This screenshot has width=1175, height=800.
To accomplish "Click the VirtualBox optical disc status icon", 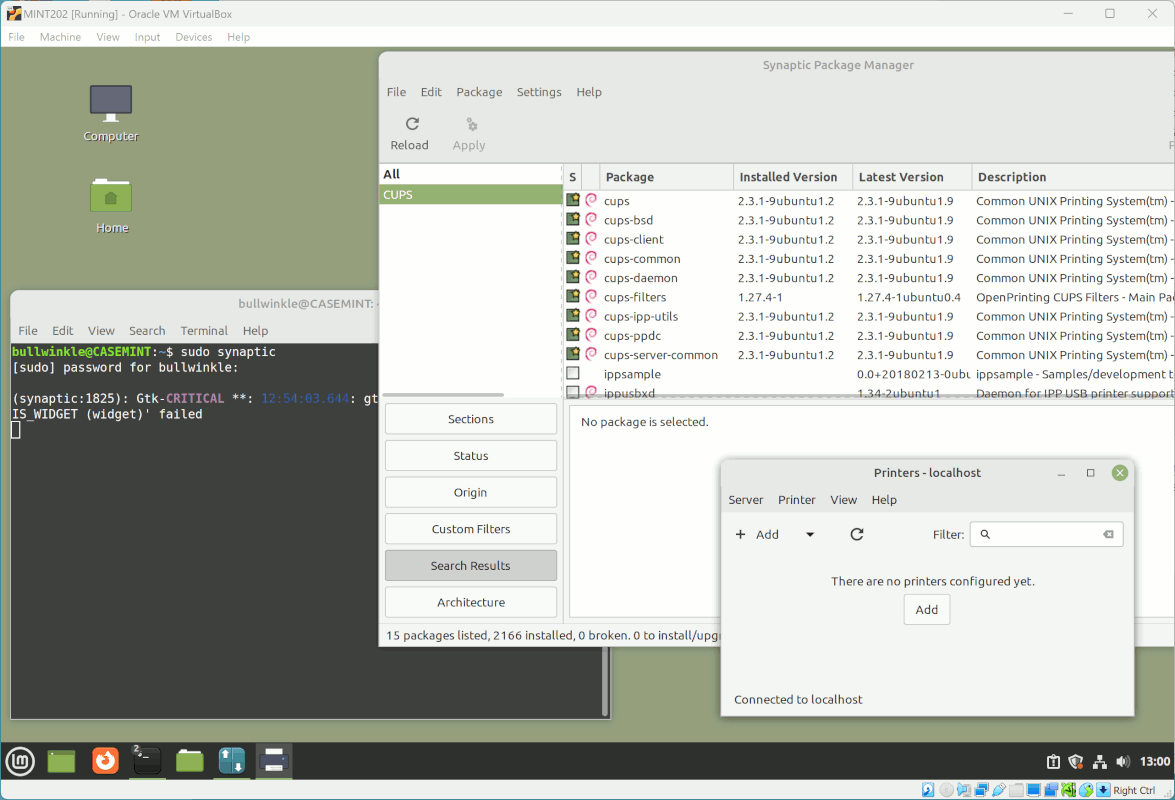I will coord(946,790).
